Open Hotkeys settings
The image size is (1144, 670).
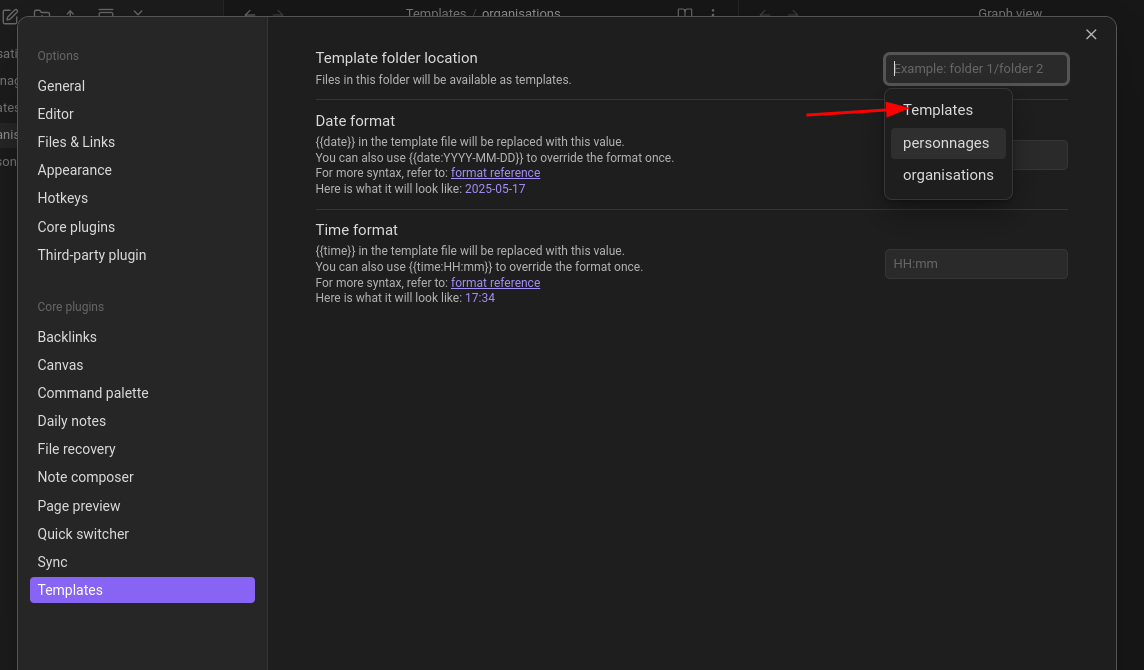coord(63,198)
